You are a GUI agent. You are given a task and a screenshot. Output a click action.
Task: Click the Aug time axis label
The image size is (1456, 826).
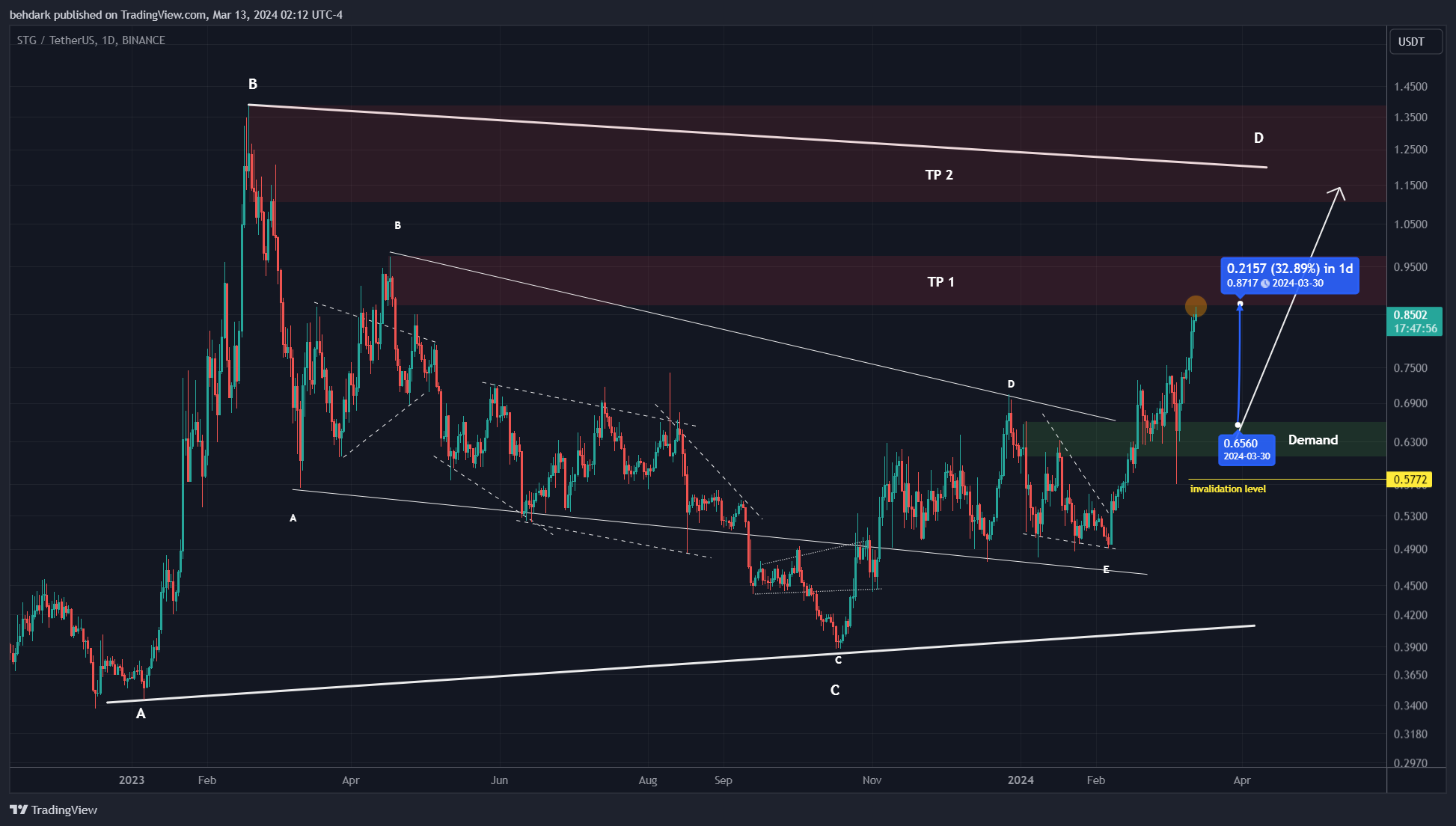[648, 780]
